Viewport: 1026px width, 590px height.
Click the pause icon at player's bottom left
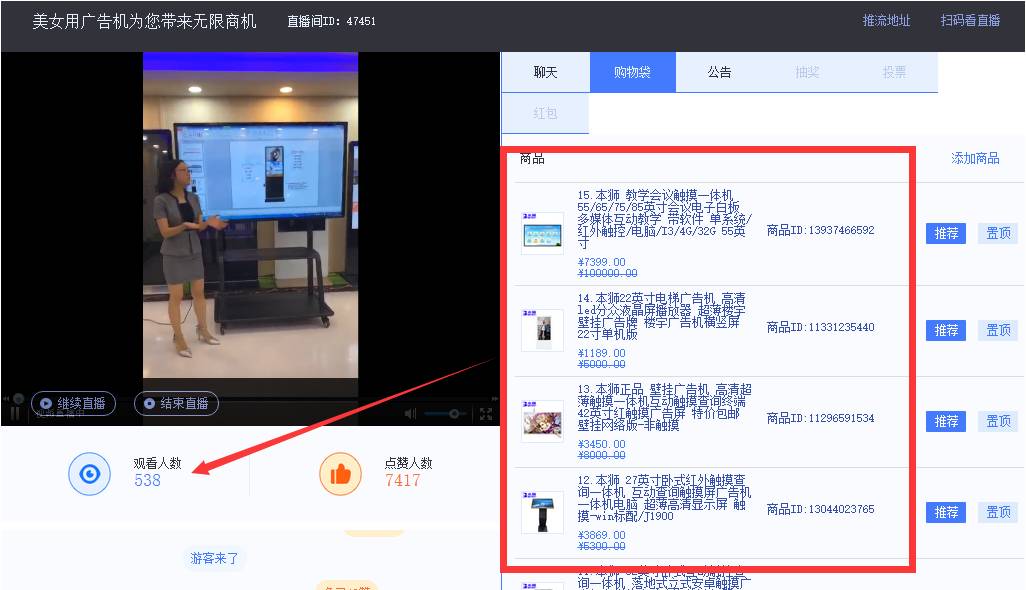(x=14, y=412)
